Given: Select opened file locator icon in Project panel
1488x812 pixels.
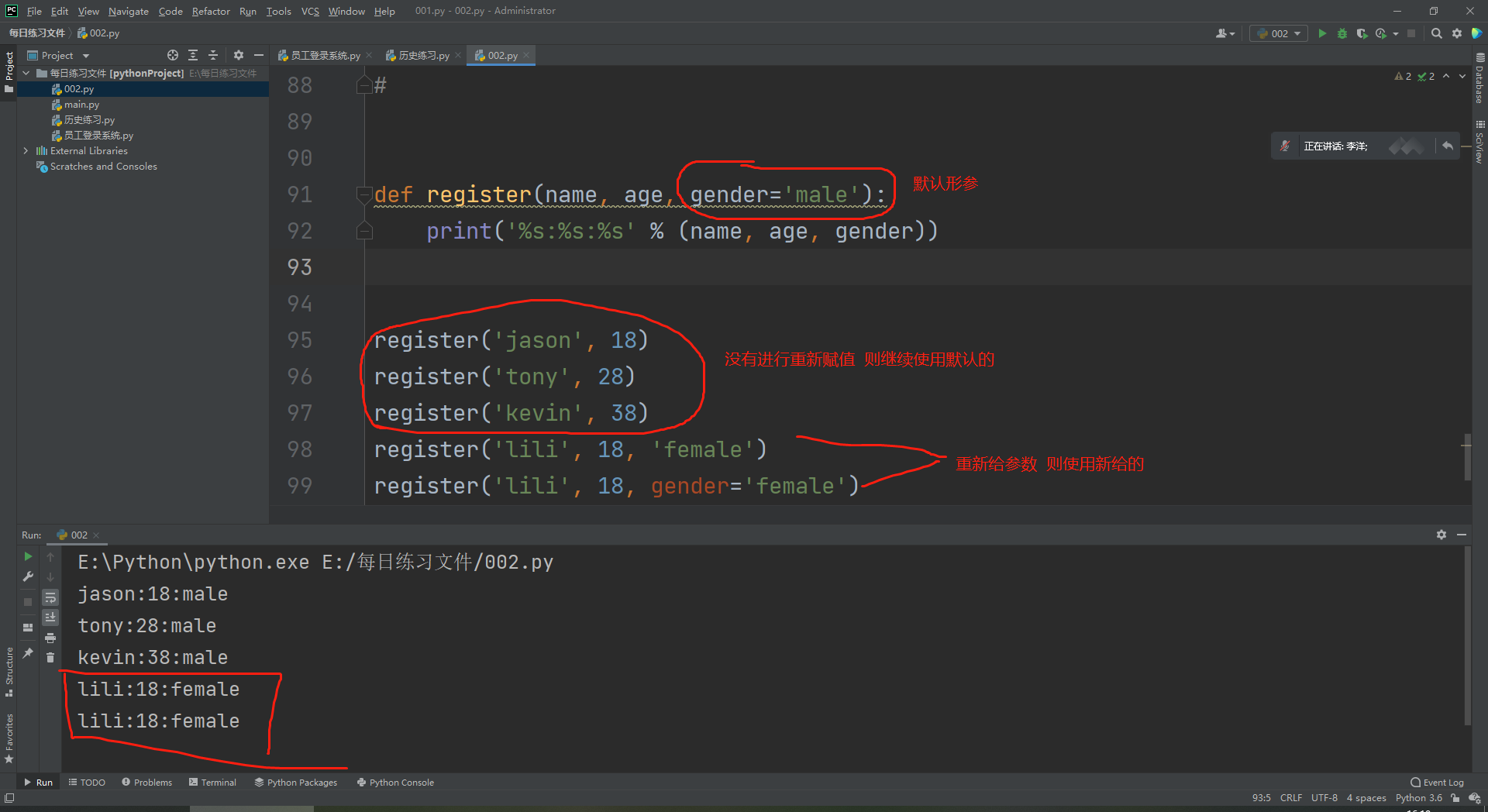Looking at the screenshot, I should [173, 55].
